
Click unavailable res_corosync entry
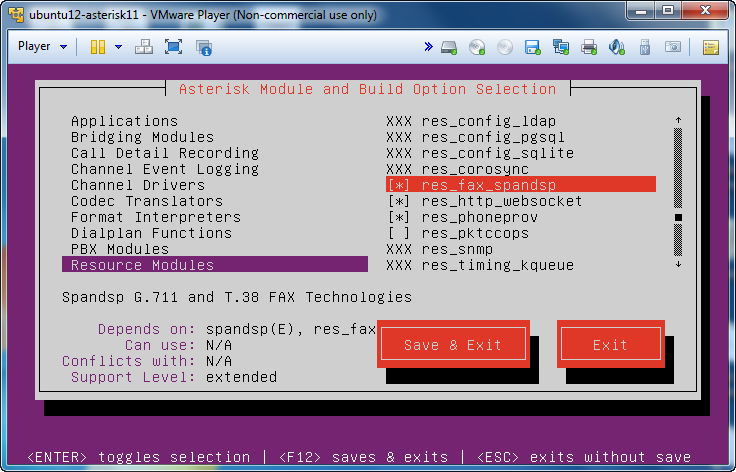coord(457,169)
